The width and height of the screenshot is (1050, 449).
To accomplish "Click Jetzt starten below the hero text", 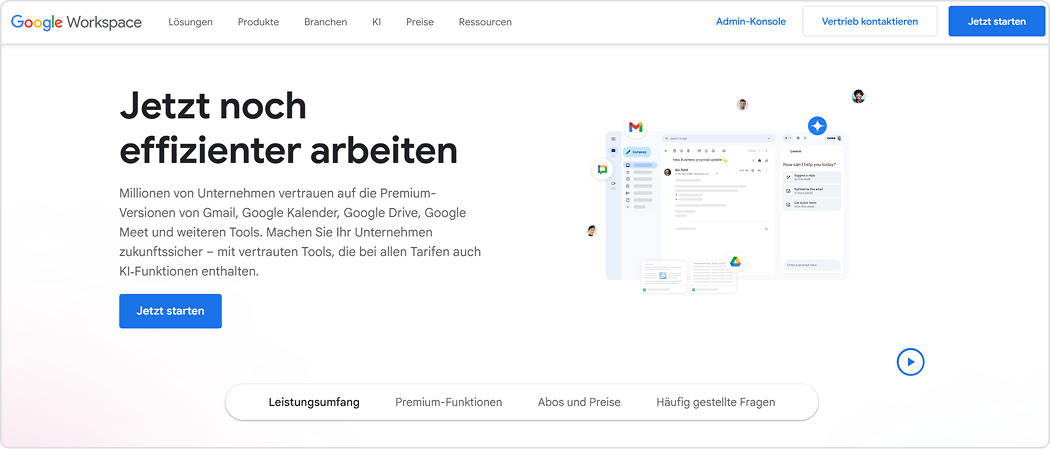I will pos(170,311).
